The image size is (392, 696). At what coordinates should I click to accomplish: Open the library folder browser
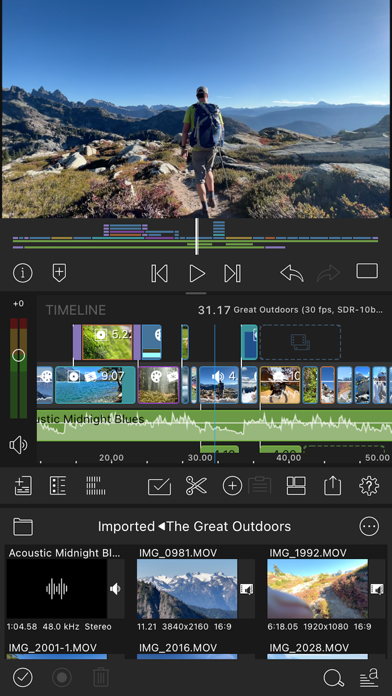(x=23, y=526)
